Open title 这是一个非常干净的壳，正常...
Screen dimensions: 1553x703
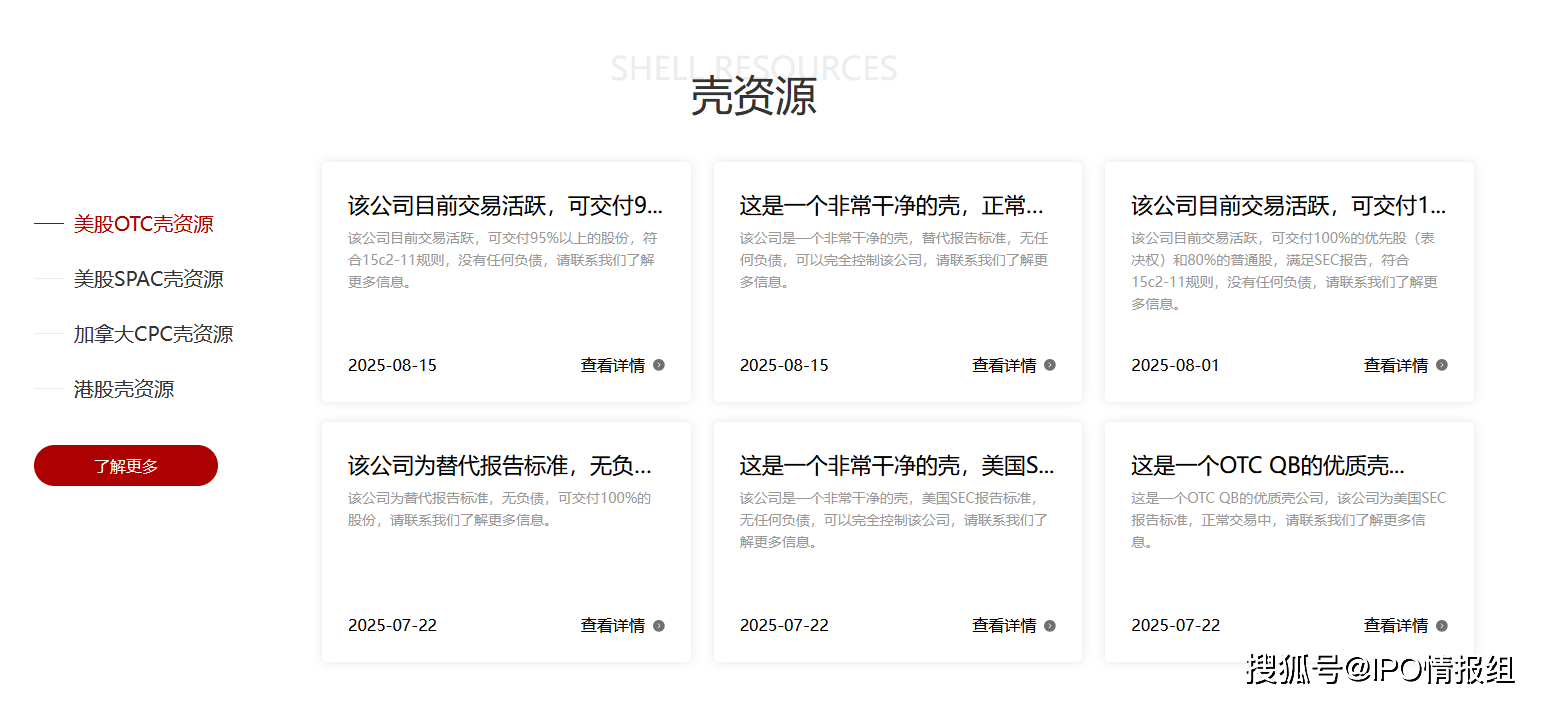pyautogui.click(x=891, y=206)
